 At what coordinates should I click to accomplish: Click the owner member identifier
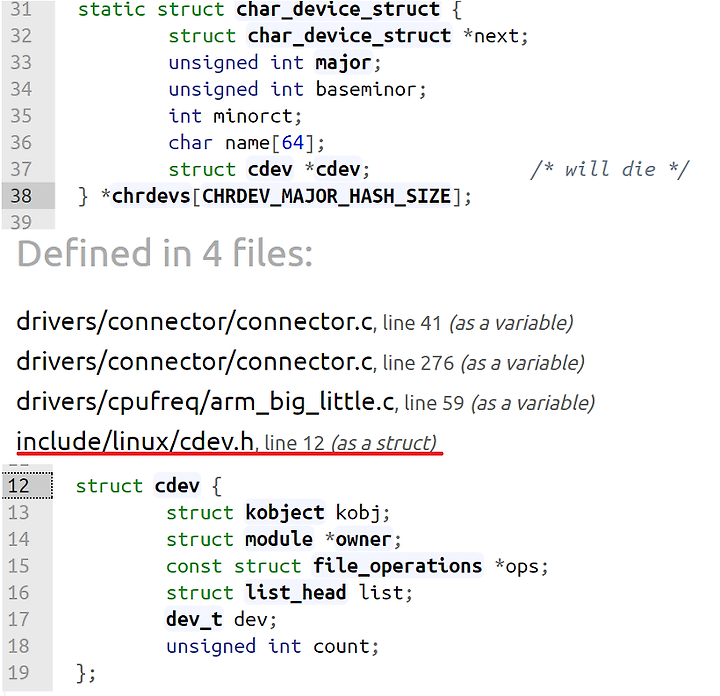[x=363, y=539]
